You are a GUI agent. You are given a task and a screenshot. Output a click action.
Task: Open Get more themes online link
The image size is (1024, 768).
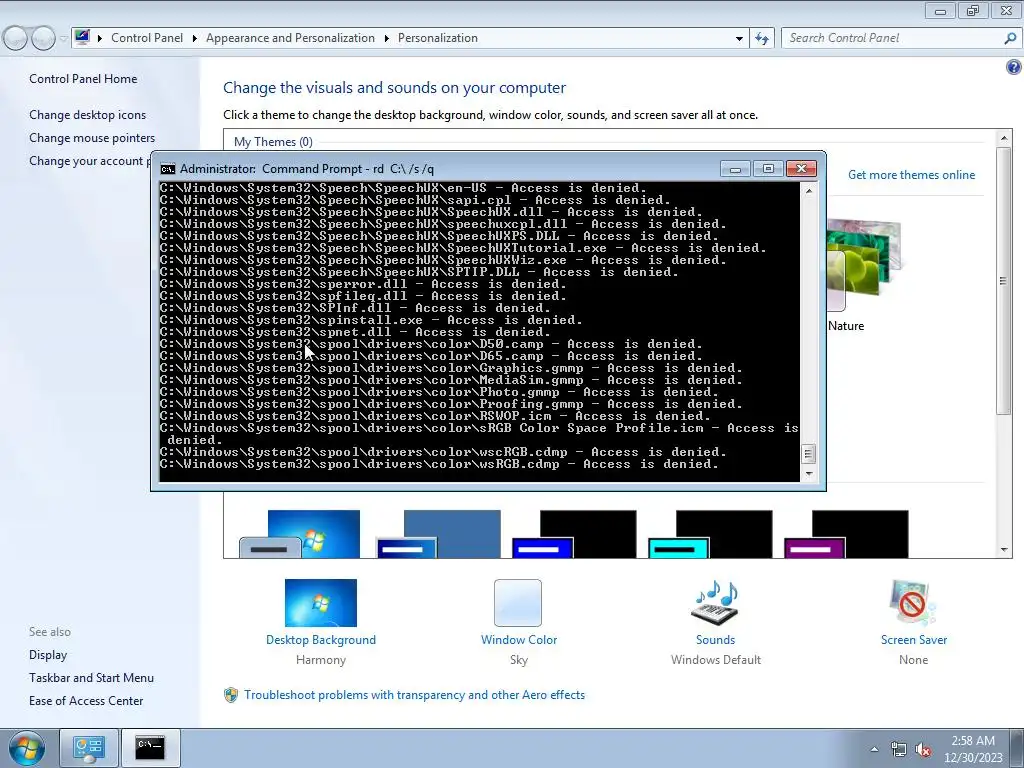point(911,175)
